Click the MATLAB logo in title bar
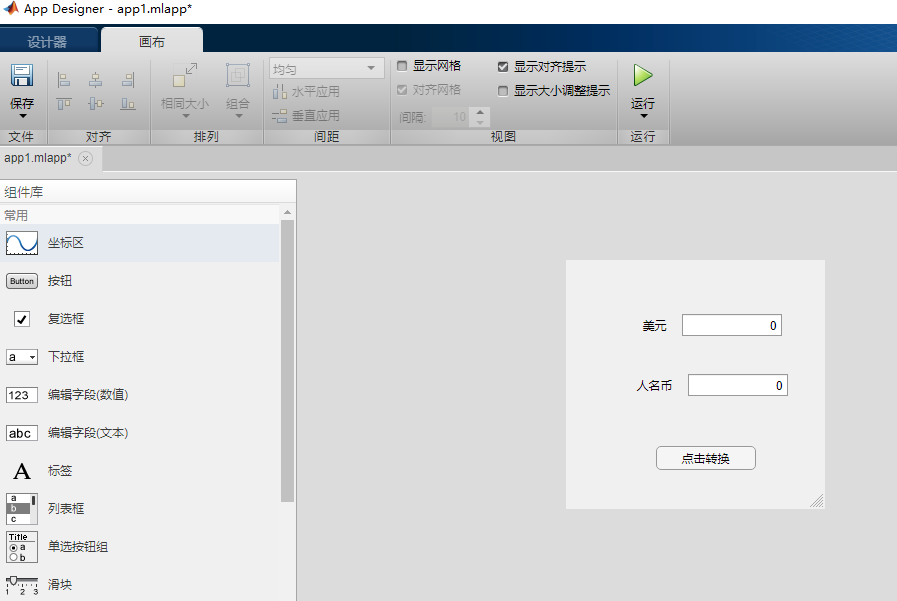The image size is (897, 601). pyautogui.click(x=11, y=9)
